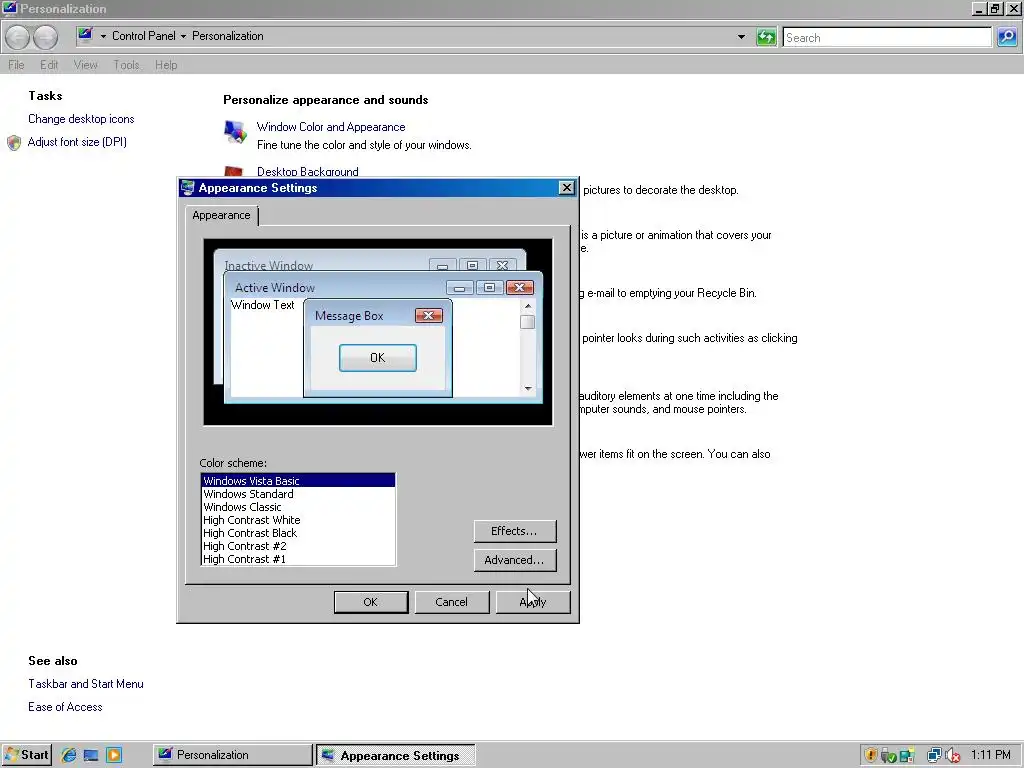
Task: Open Desktop Background link
Action: tap(308, 172)
